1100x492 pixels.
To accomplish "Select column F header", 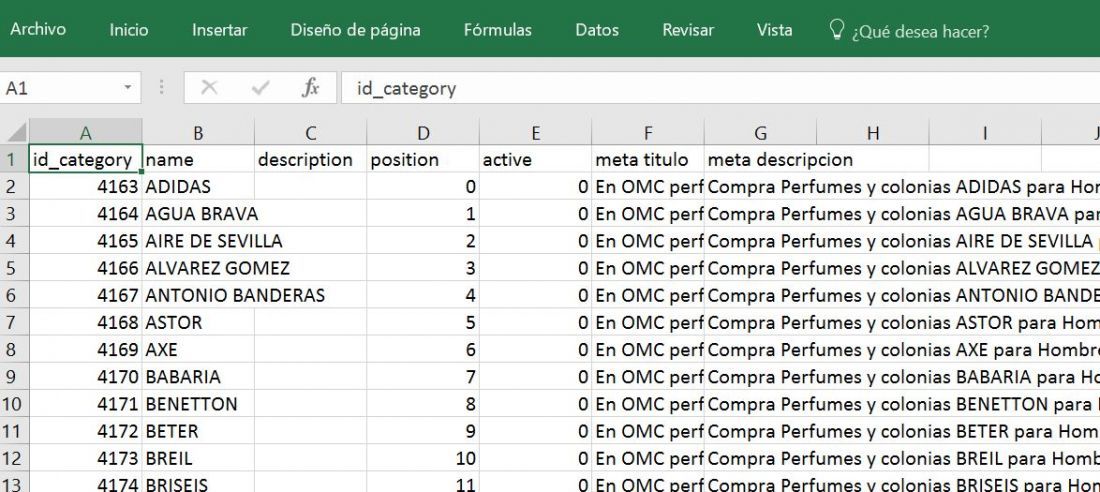I will click(x=648, y=132).
